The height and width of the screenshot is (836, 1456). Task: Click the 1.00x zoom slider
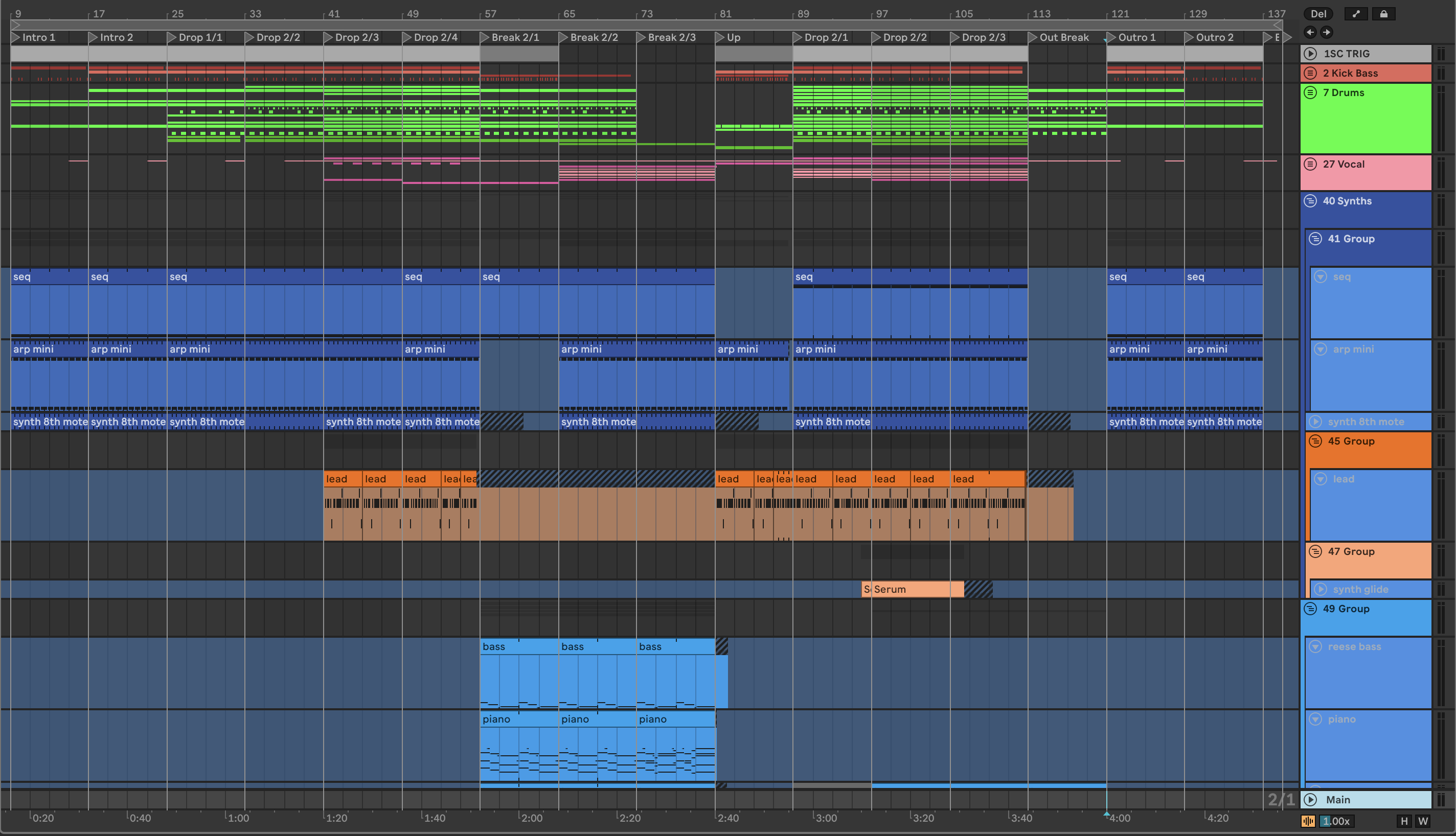1336,821
